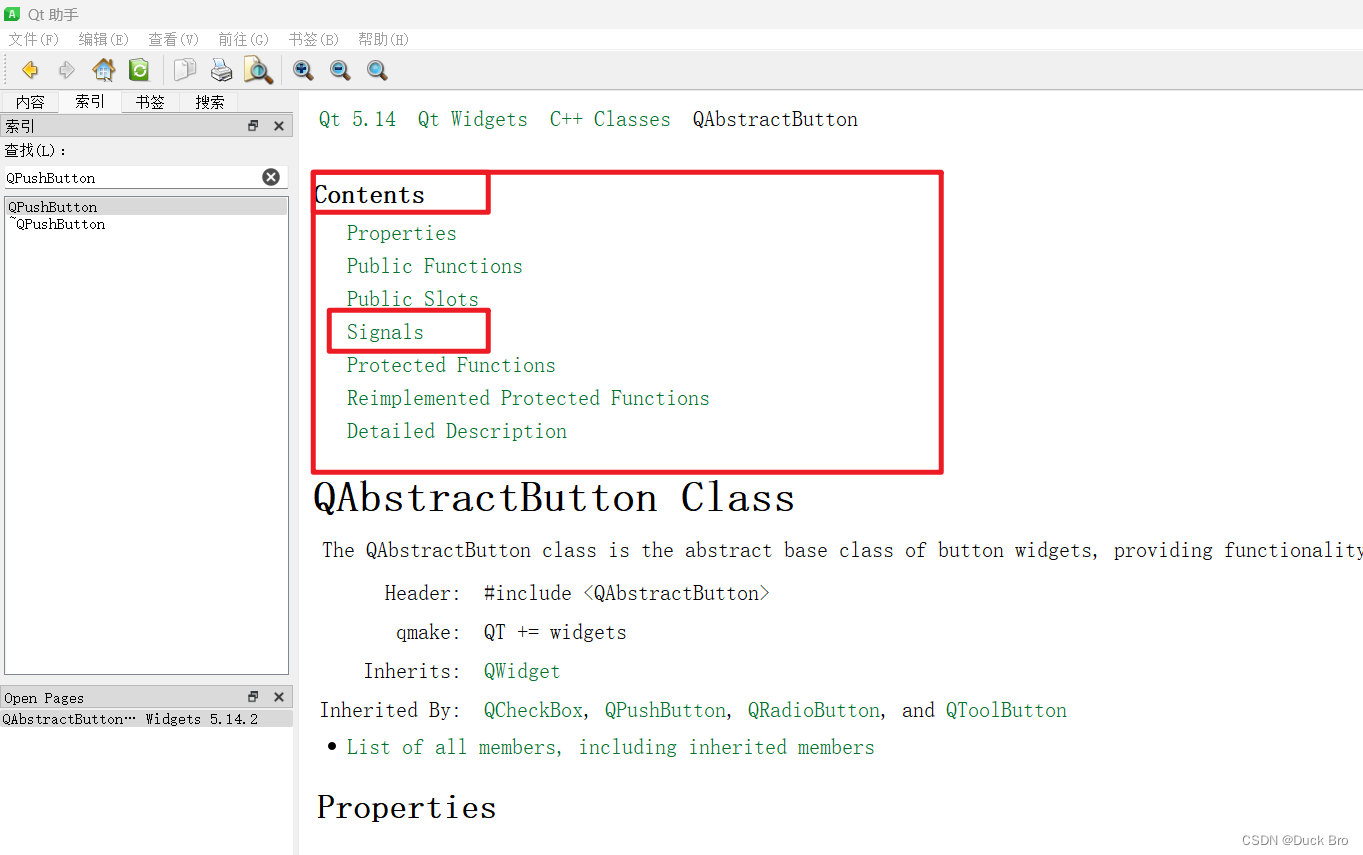Click the Properties section heading at bottom
1363x855 pixels.
[406, 808]
